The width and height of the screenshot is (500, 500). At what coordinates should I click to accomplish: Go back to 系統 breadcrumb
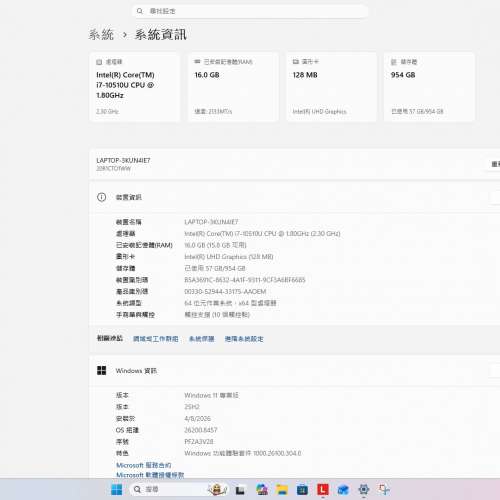(x=101, y=35)
